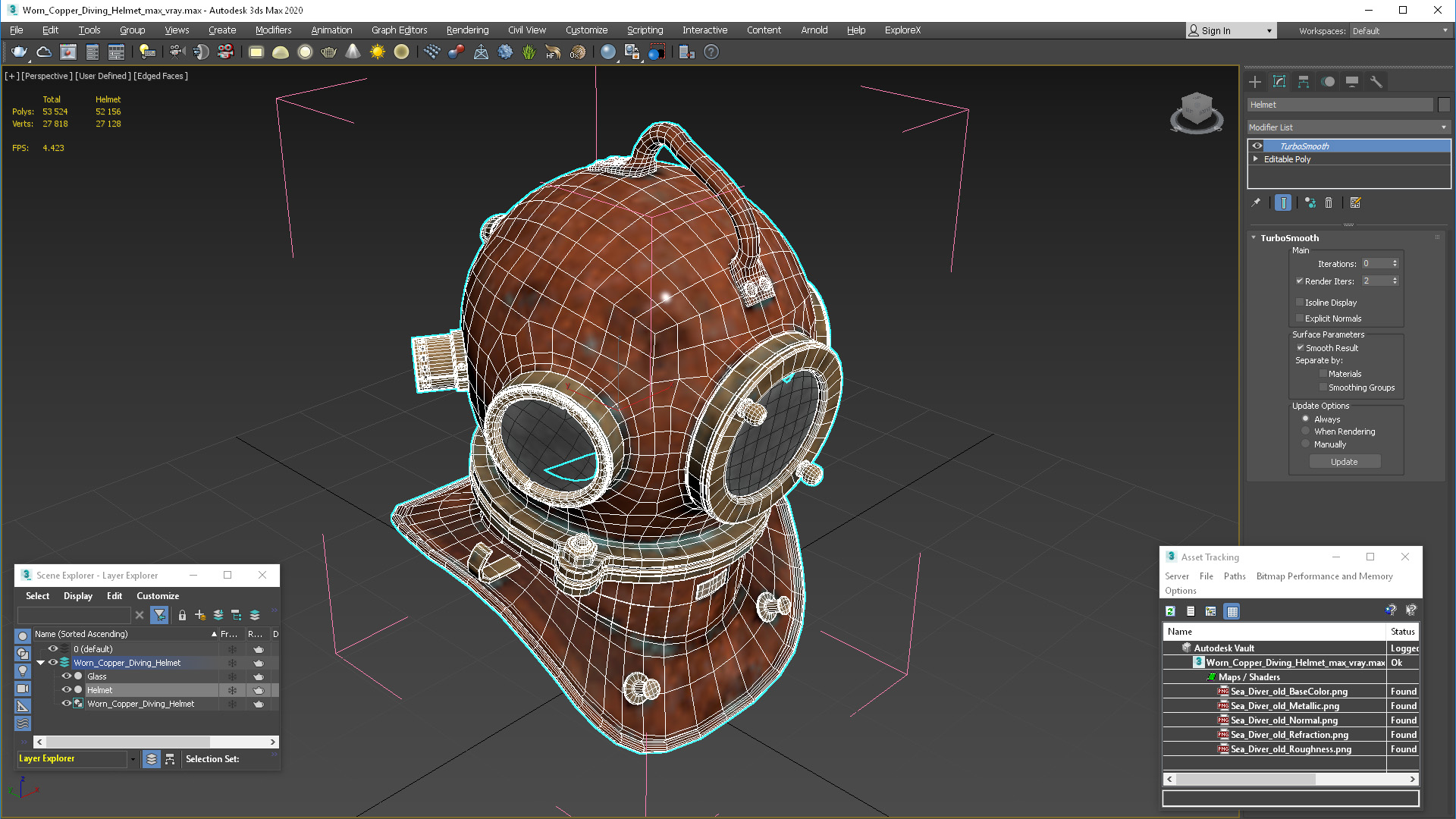Select the When Rendering update option
This screenshot has height=819, width=1456.
[x=1306, y=431]
